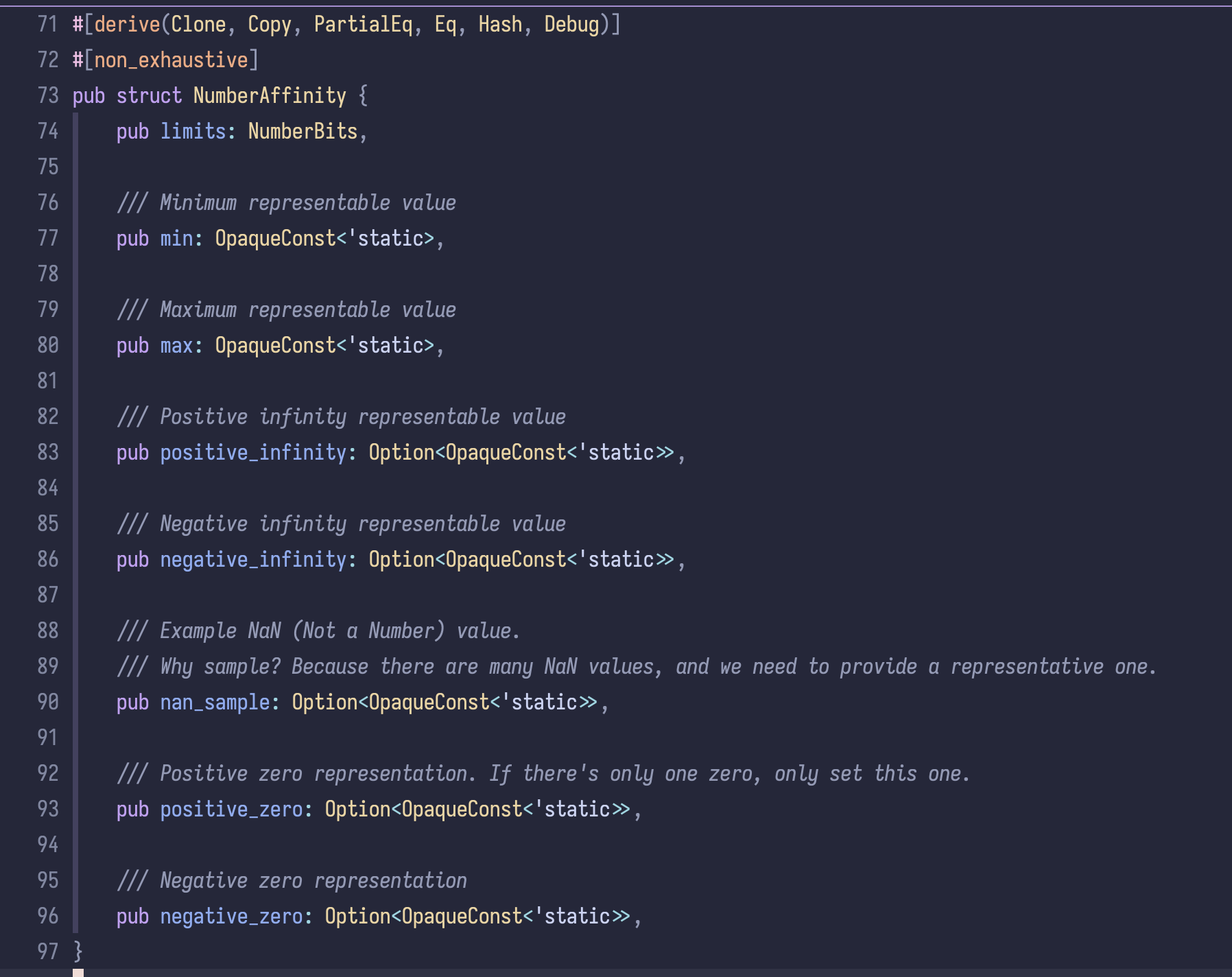Click OpaqueConst type on the min field line
The width and height of the screenshot is (1232, 977).
pos(275,238)
